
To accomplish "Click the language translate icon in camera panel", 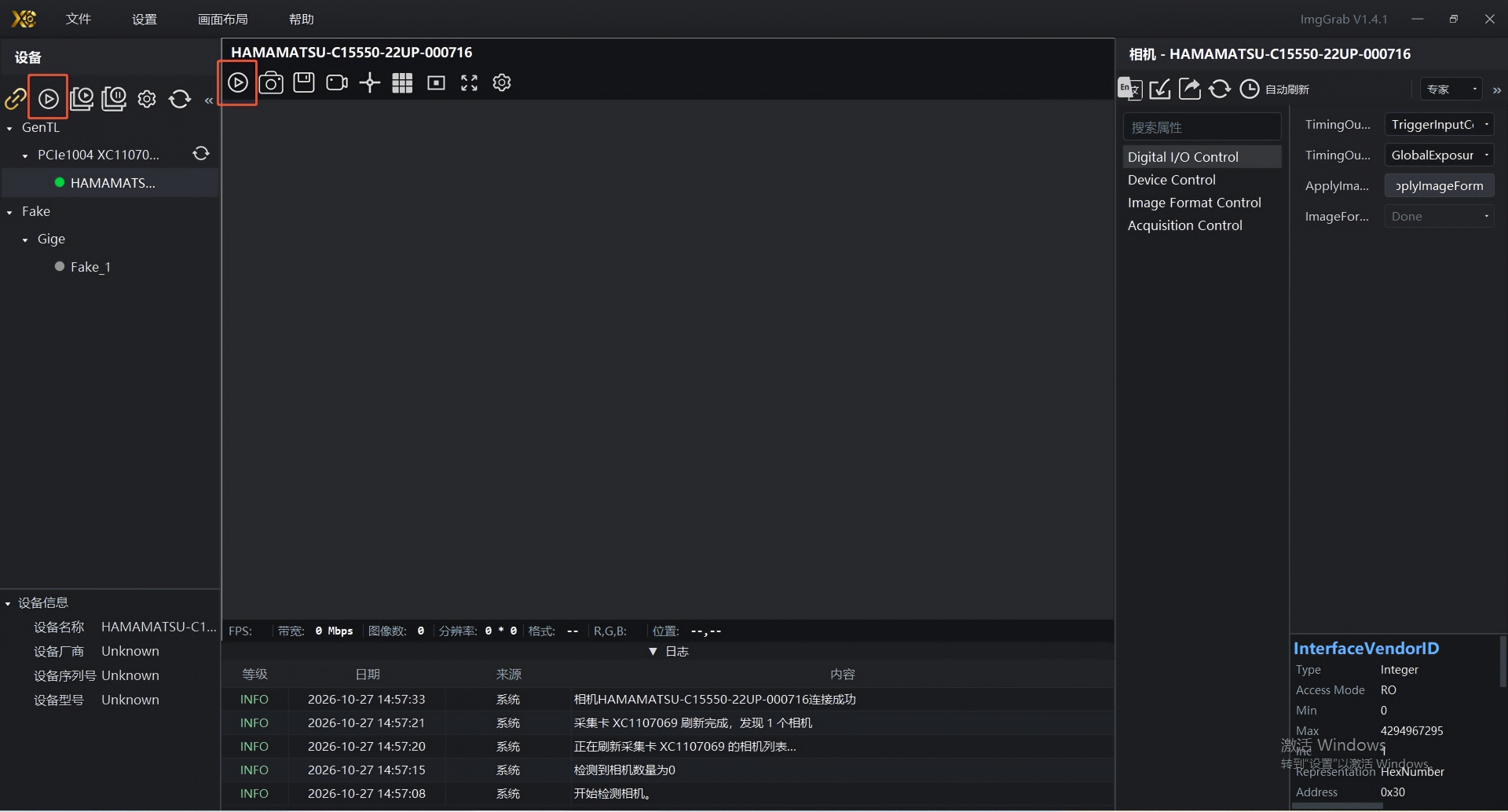I will pyautogui.click(x=1130, y=89).
